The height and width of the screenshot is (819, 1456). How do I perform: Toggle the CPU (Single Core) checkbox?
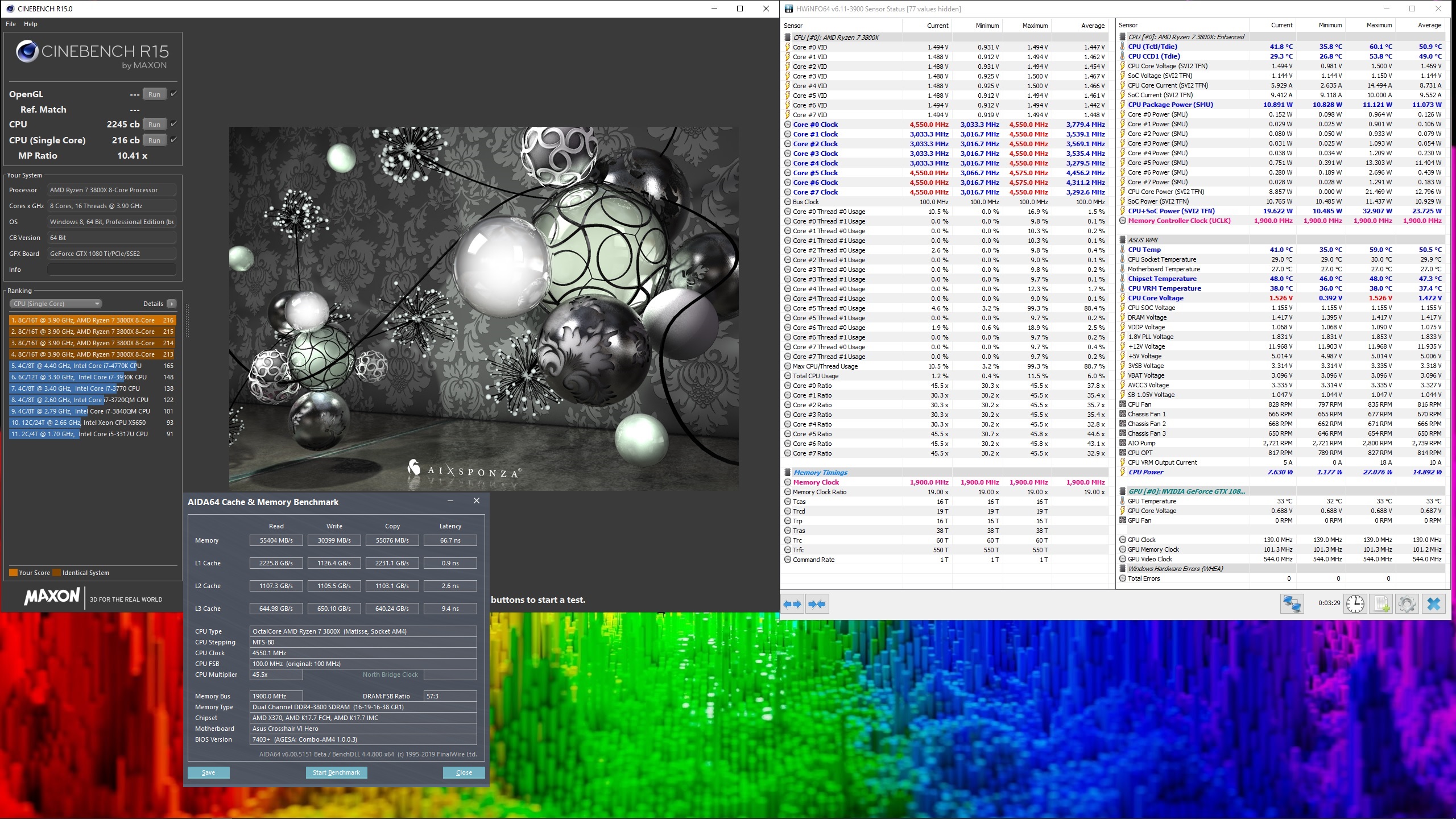pyautogui.click(x=174, y=140)
